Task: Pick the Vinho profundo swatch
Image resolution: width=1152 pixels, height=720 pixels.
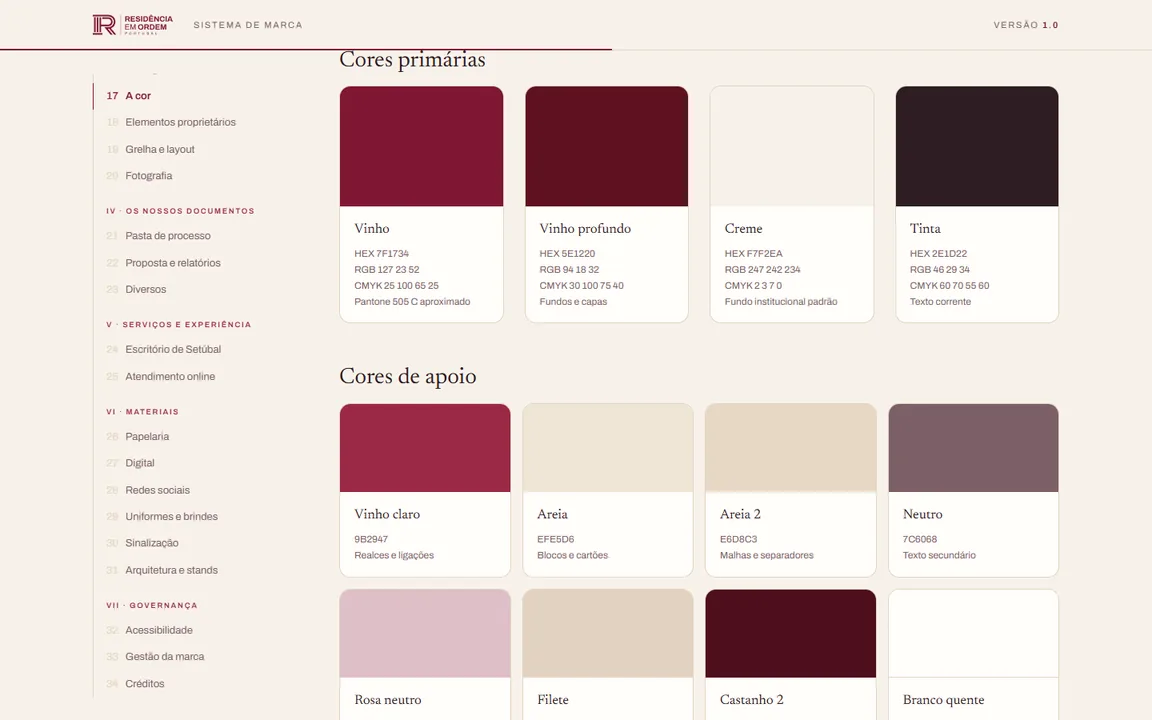Action: pos(607,146)
